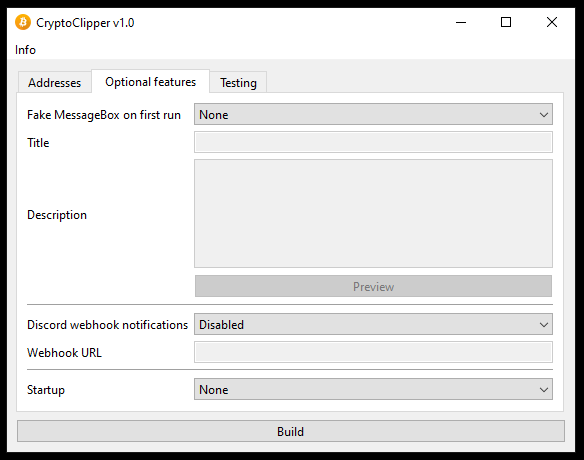Click the CryptoClipper v1.0 window title
Image resolution: width=584 pixels, height=460 pixels.
(x=85, y=23)
